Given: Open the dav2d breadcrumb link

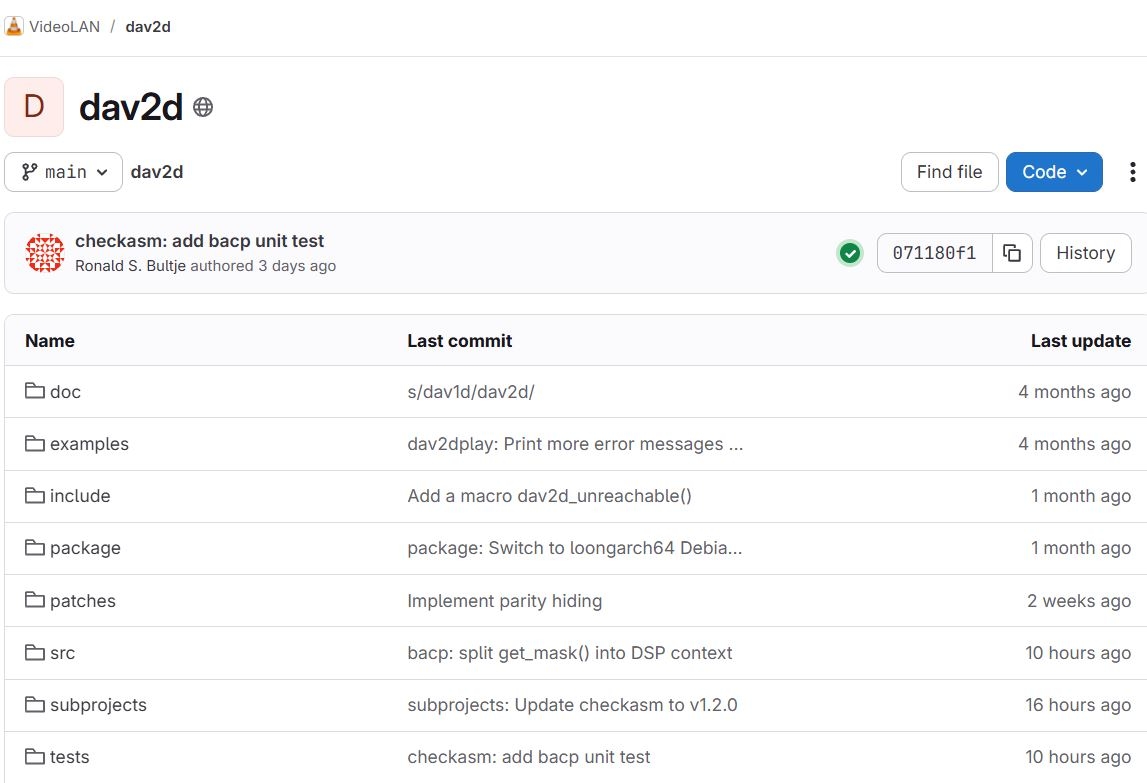Looking at the screenshot, I should coord(148,26).
